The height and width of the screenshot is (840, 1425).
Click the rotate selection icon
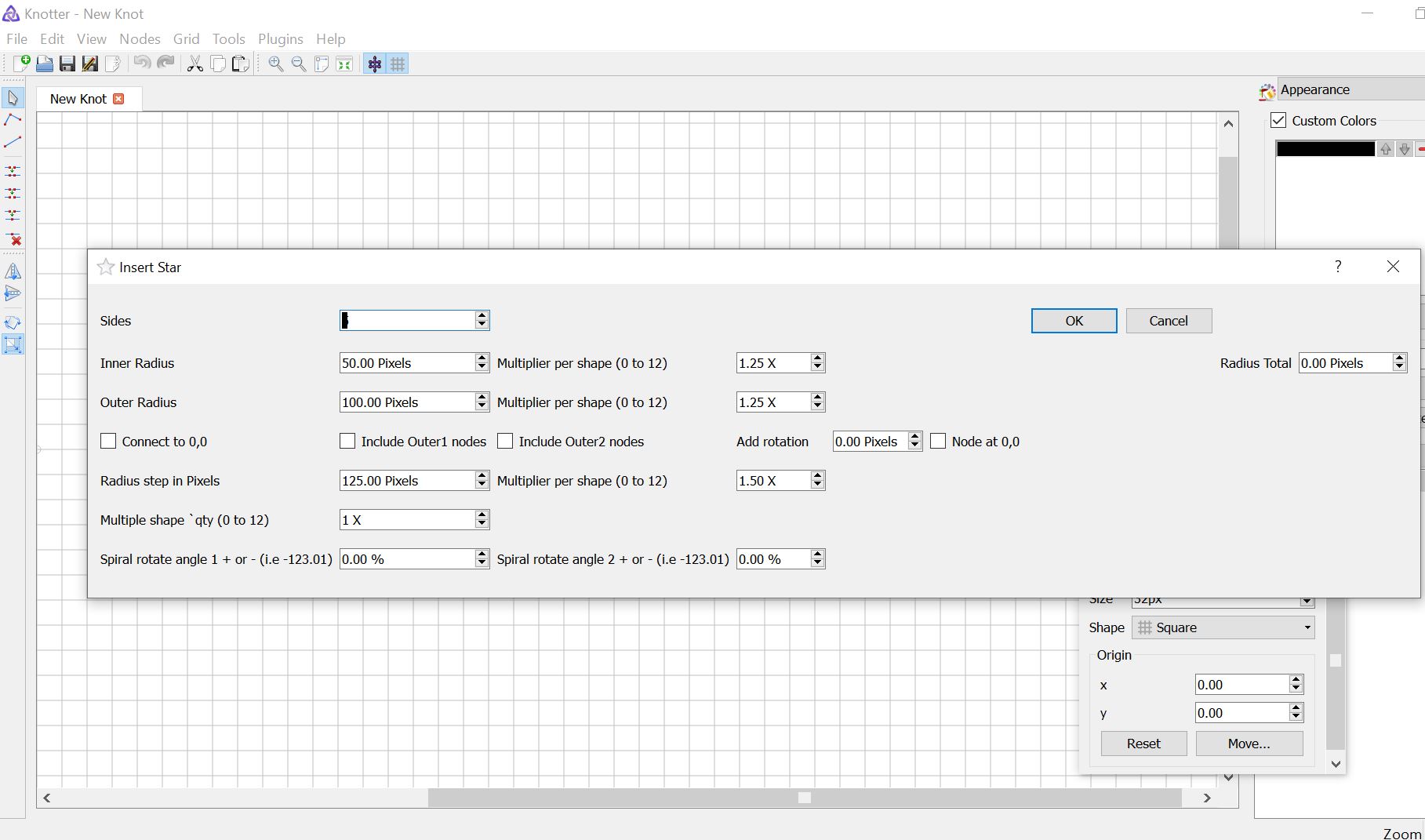13,322
